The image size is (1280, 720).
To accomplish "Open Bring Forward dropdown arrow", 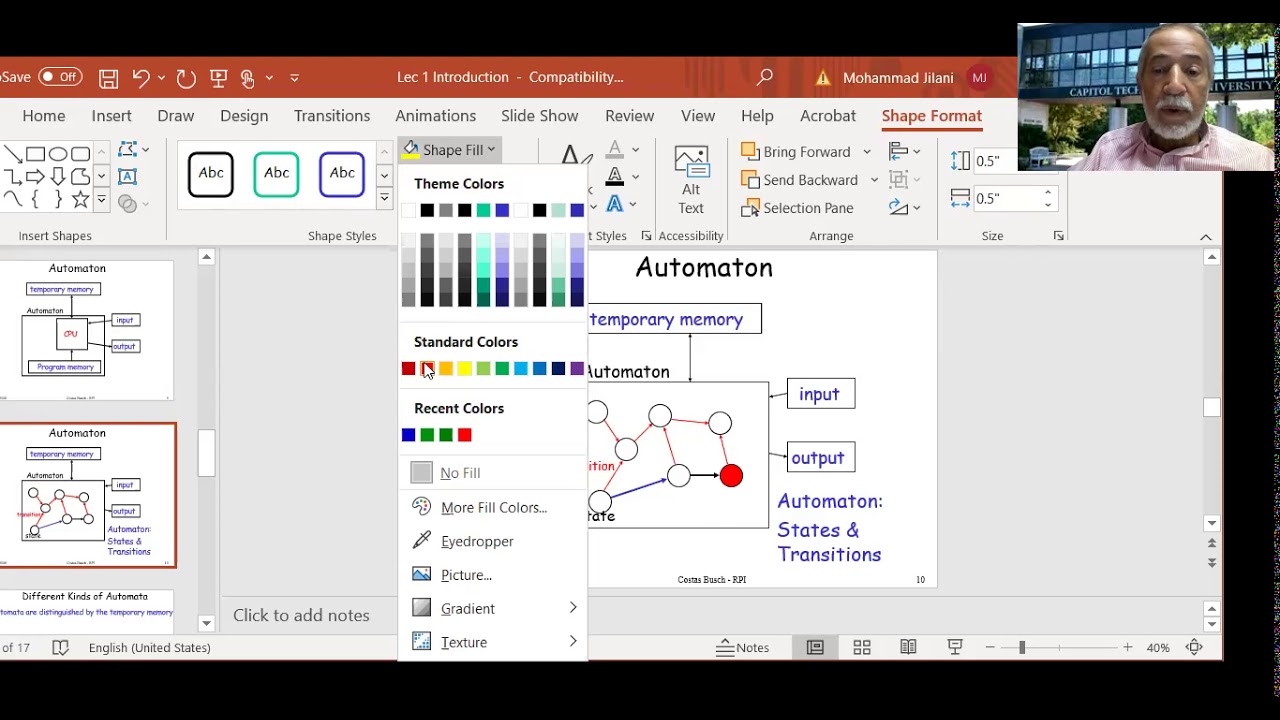I will tap(866, 152).
